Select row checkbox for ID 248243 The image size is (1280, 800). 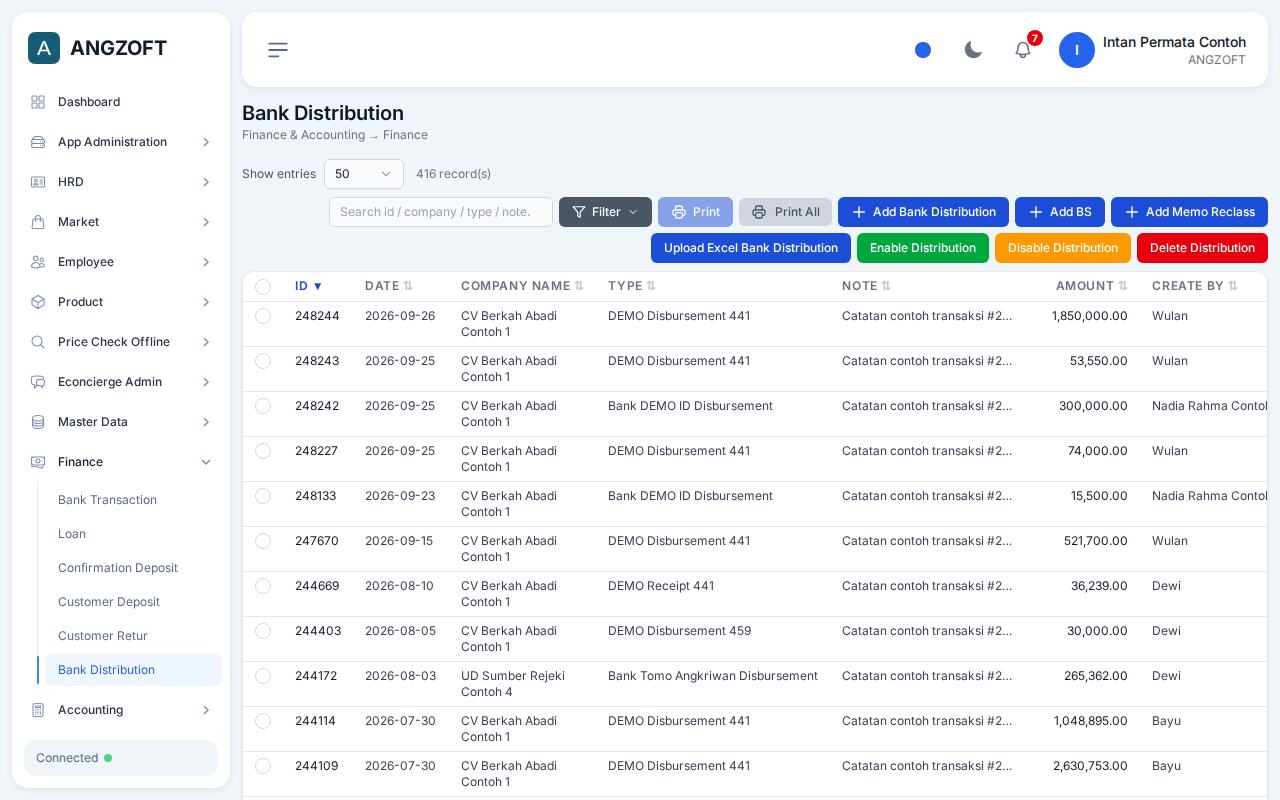[263, 361]
